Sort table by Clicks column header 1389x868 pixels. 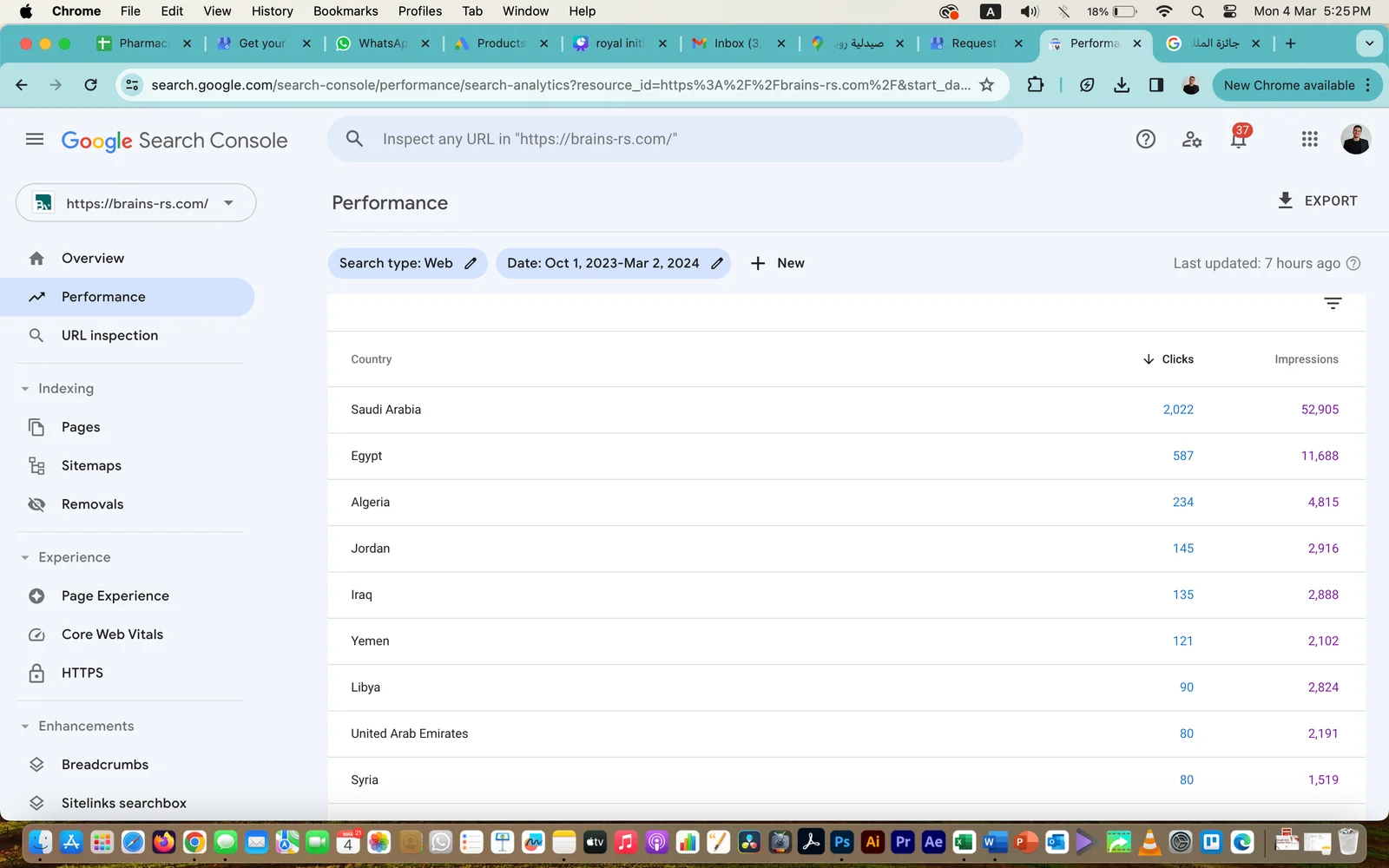coord(1168,359)
